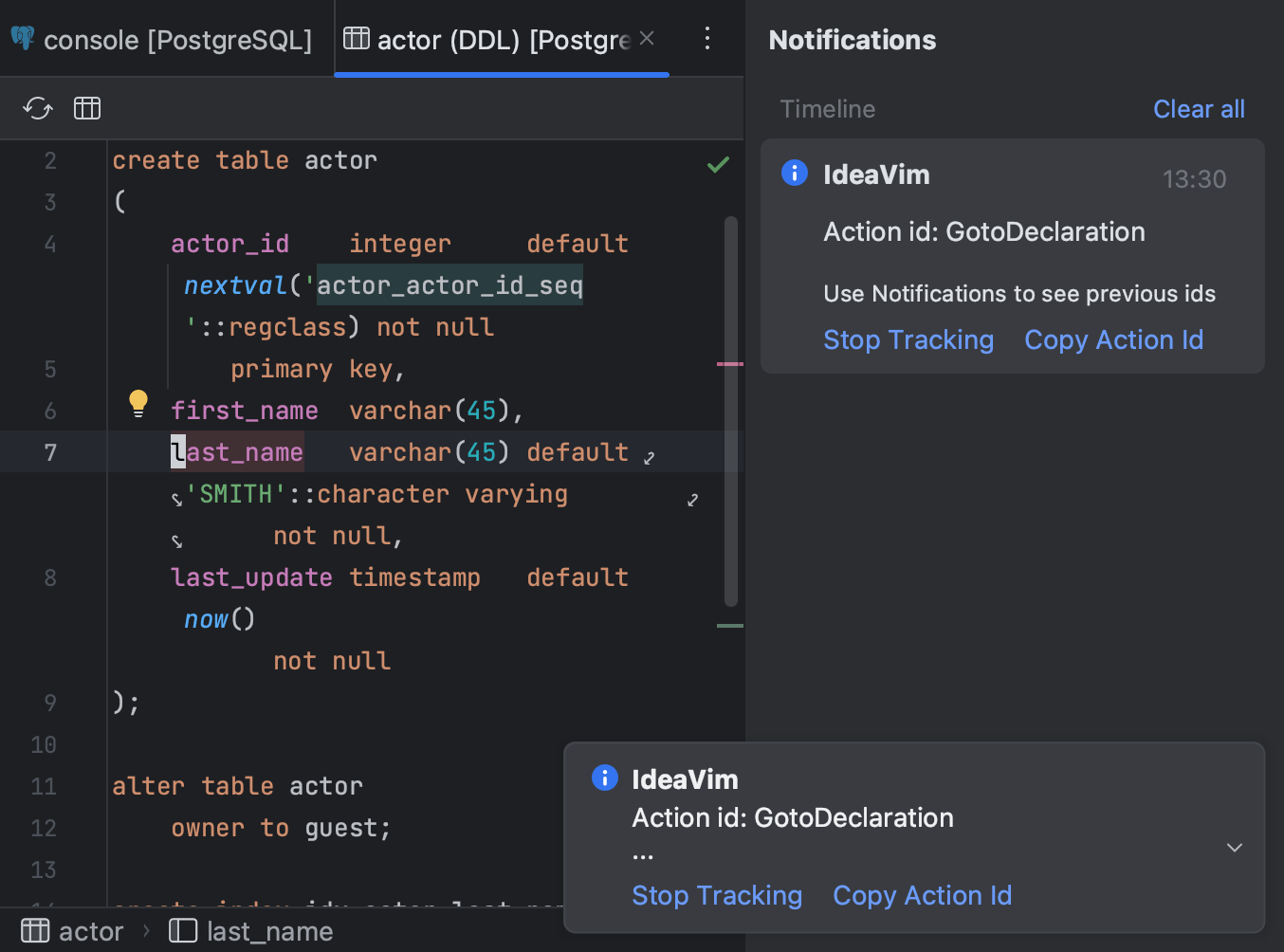Click Copy Action Id in the popup notification
The height and width of the screenshot is (952, 1284).
[922, 895]
